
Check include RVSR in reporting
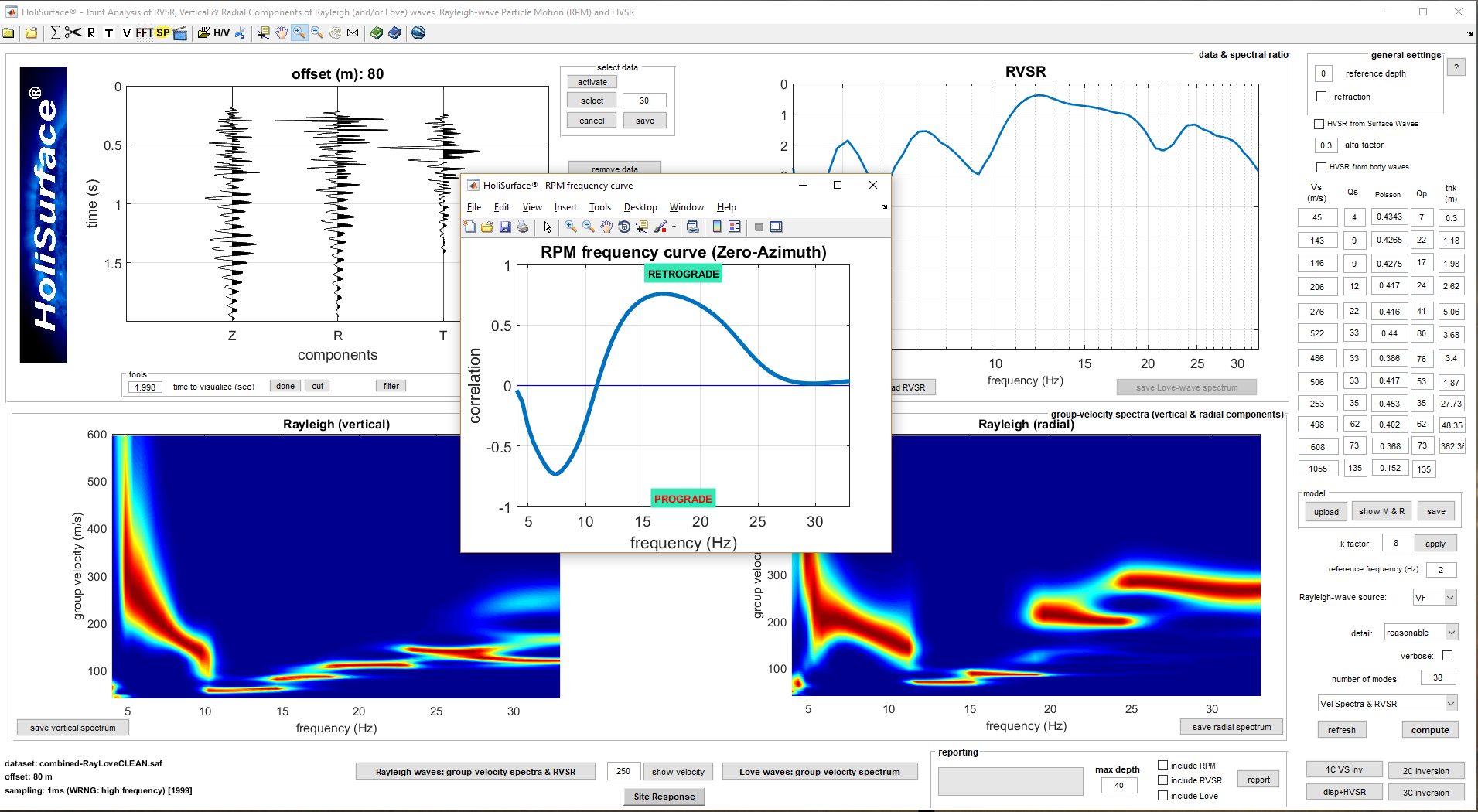tap(1162, 780)
